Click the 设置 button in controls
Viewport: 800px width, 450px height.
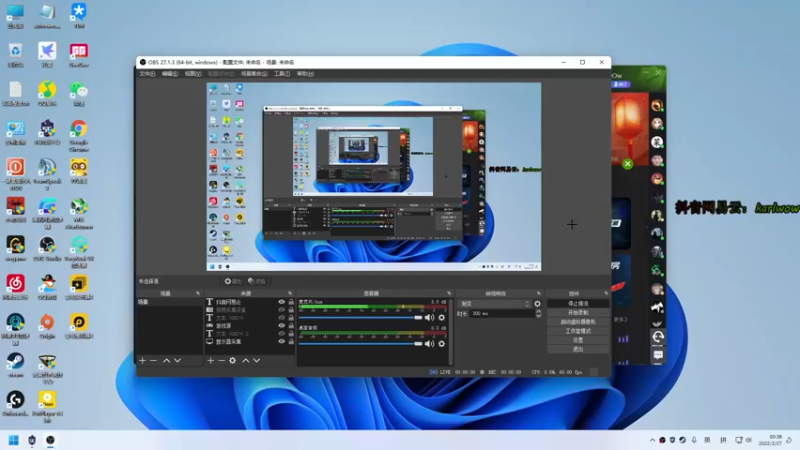coord(578,340)
